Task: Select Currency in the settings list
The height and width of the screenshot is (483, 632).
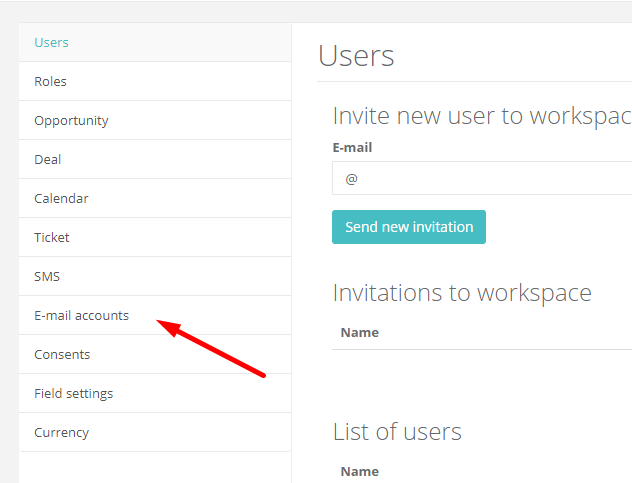Action: tap(155, 432)
